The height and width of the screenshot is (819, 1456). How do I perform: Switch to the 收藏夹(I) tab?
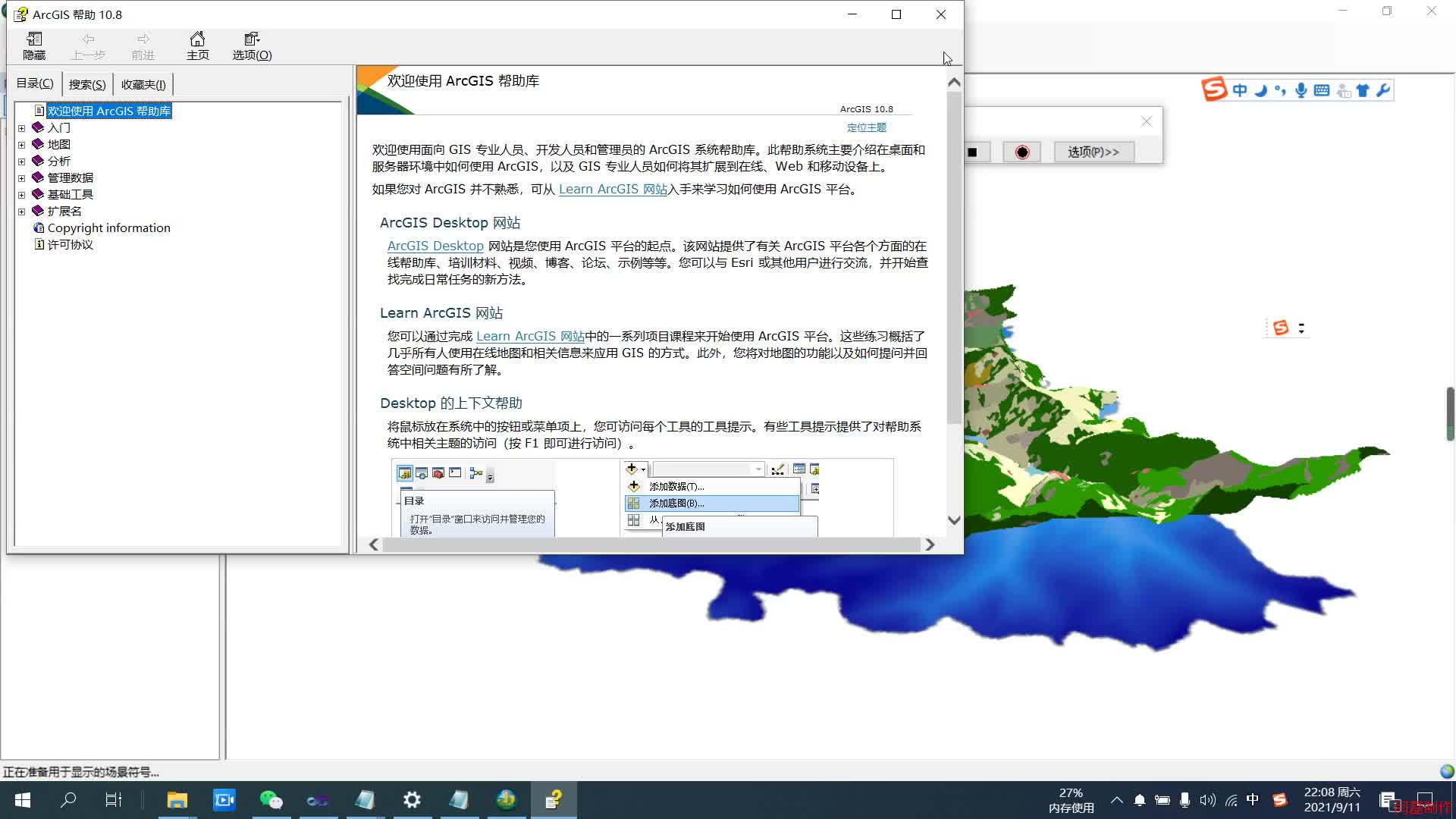click(x=143, y=83)
